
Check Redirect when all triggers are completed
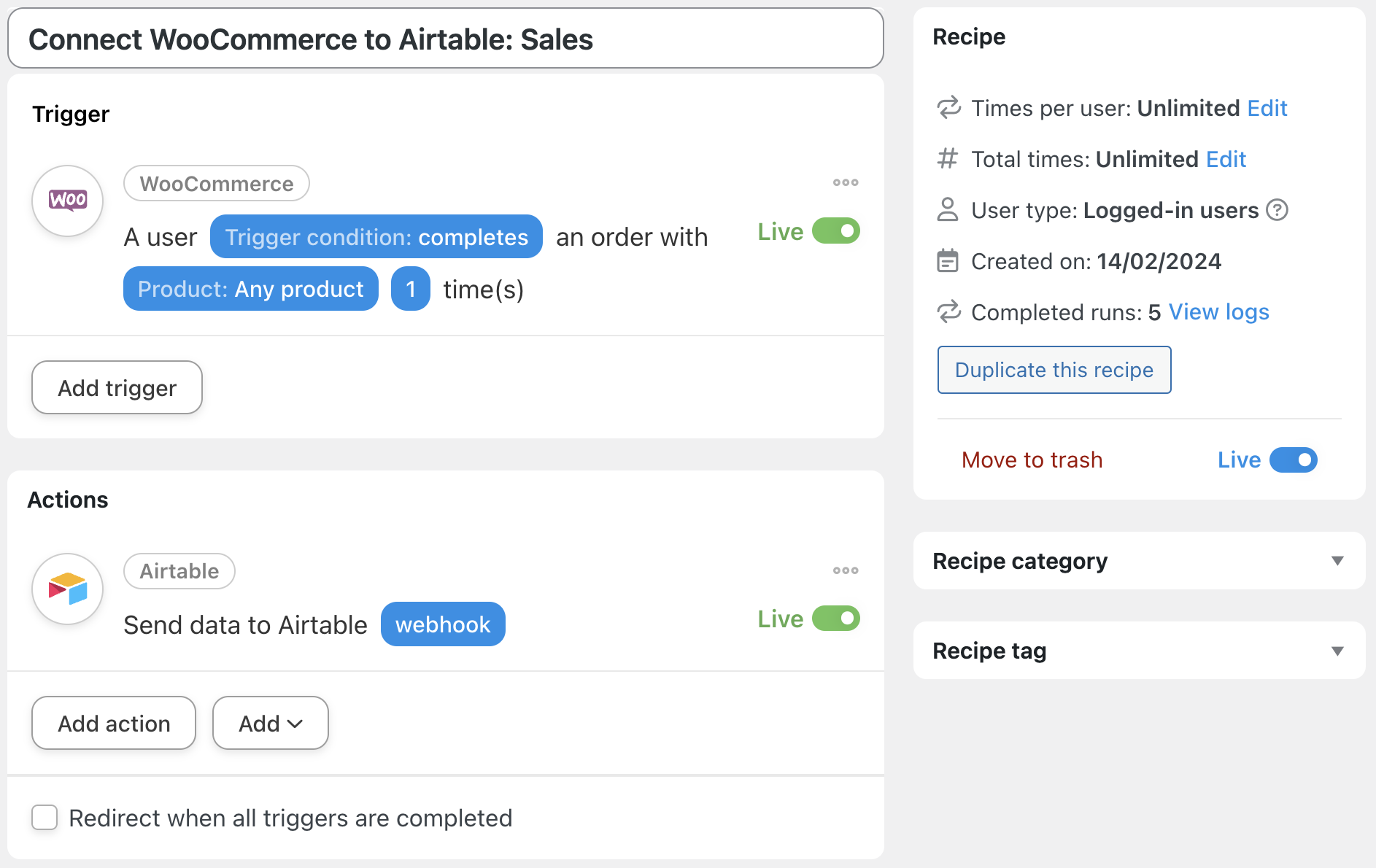click(45, 818)
